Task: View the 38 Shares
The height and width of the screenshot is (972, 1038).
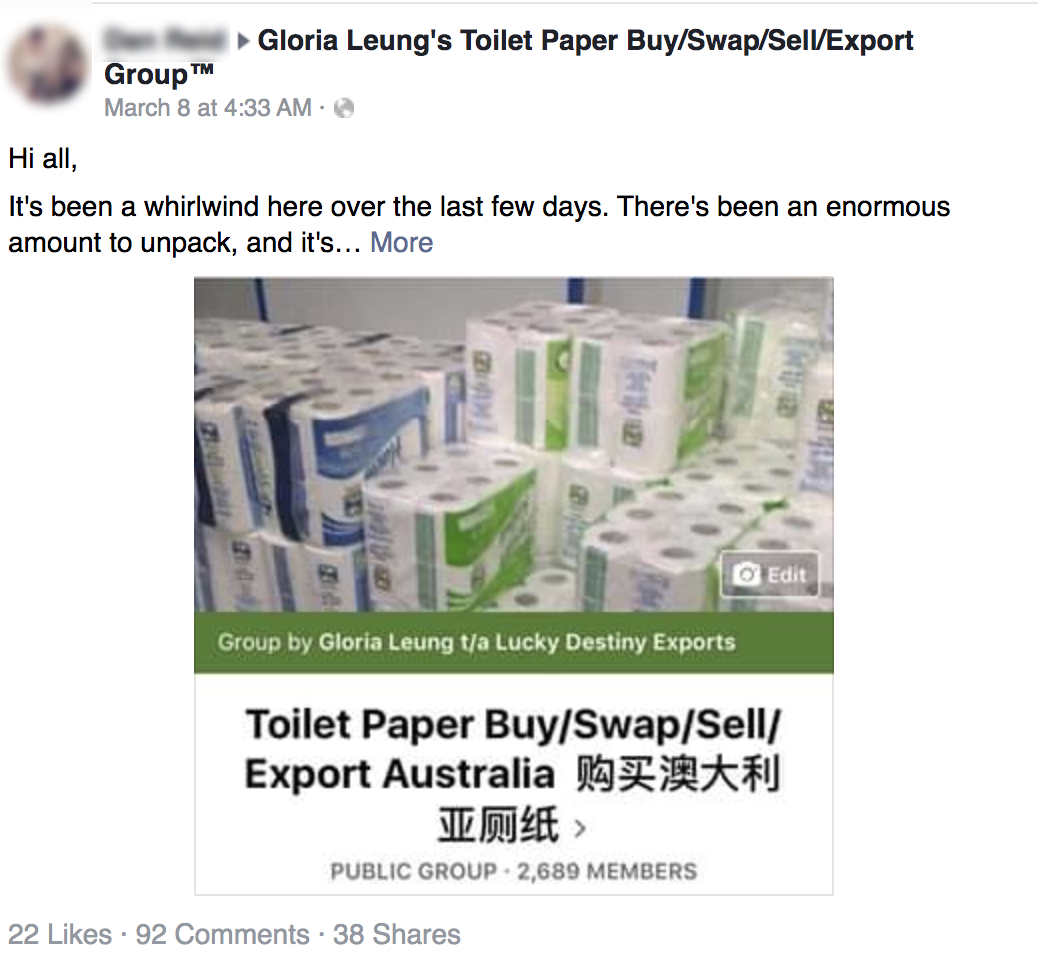Action: [397, 934]
